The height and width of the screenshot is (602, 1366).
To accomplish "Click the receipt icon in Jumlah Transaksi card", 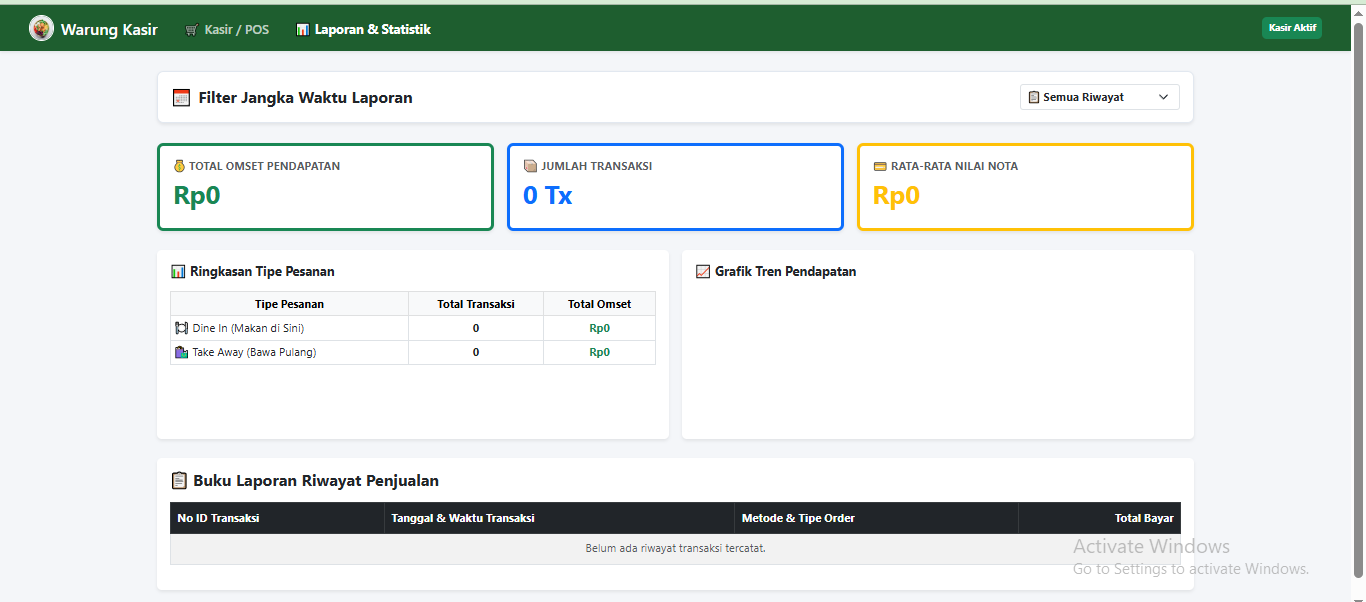I will (531, 166).
